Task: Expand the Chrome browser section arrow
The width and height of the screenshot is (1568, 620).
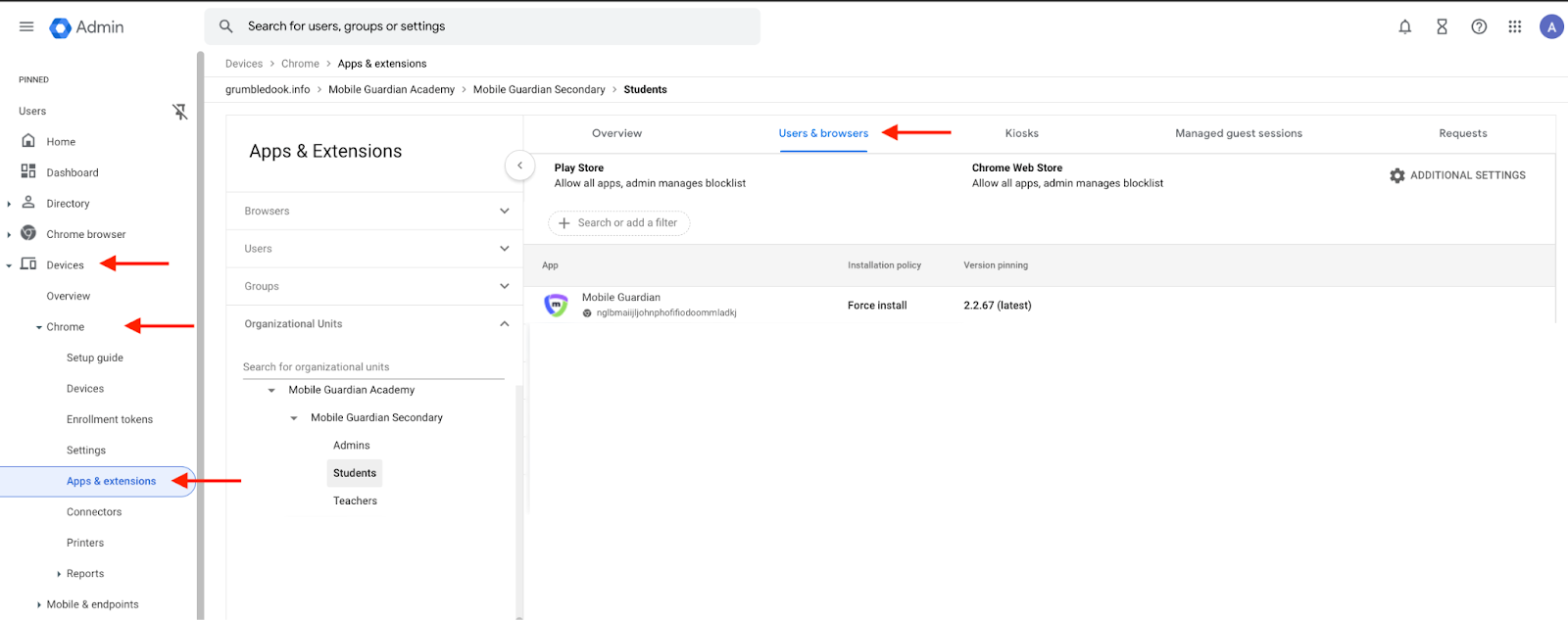Action: pos(9,234)
